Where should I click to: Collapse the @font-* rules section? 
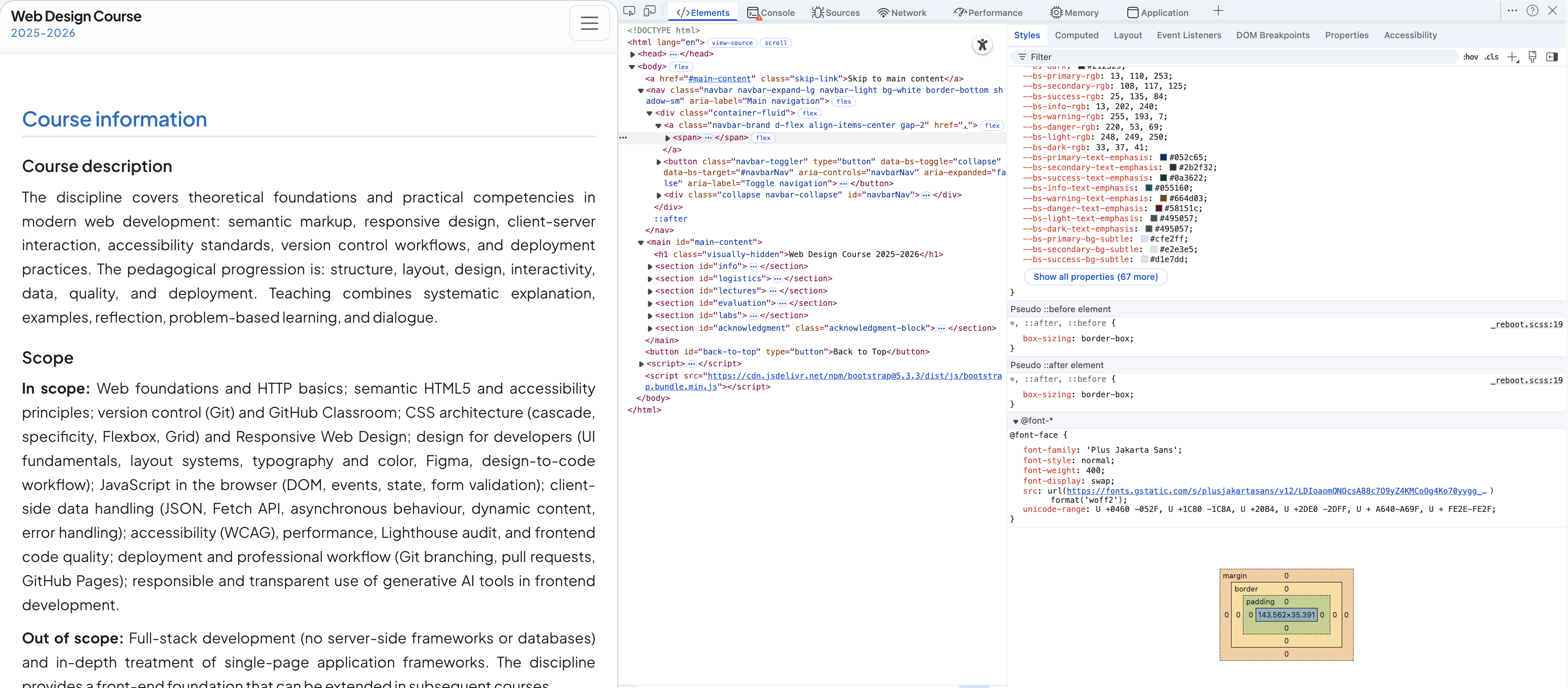(x=1015, y=421)
